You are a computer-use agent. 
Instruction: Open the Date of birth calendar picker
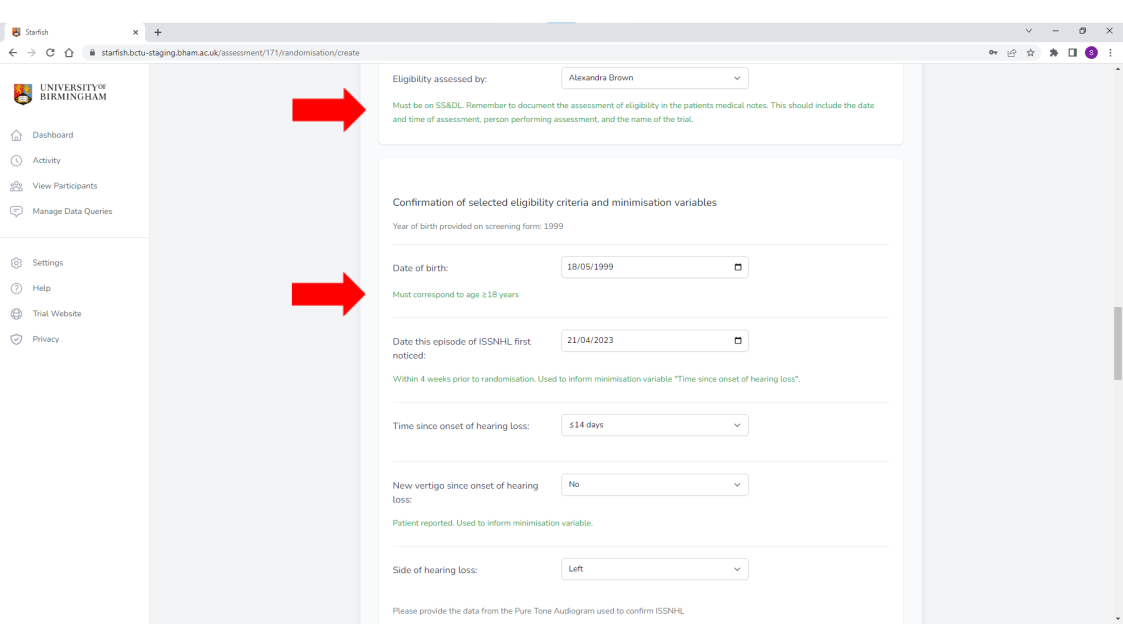pos(738,267)
